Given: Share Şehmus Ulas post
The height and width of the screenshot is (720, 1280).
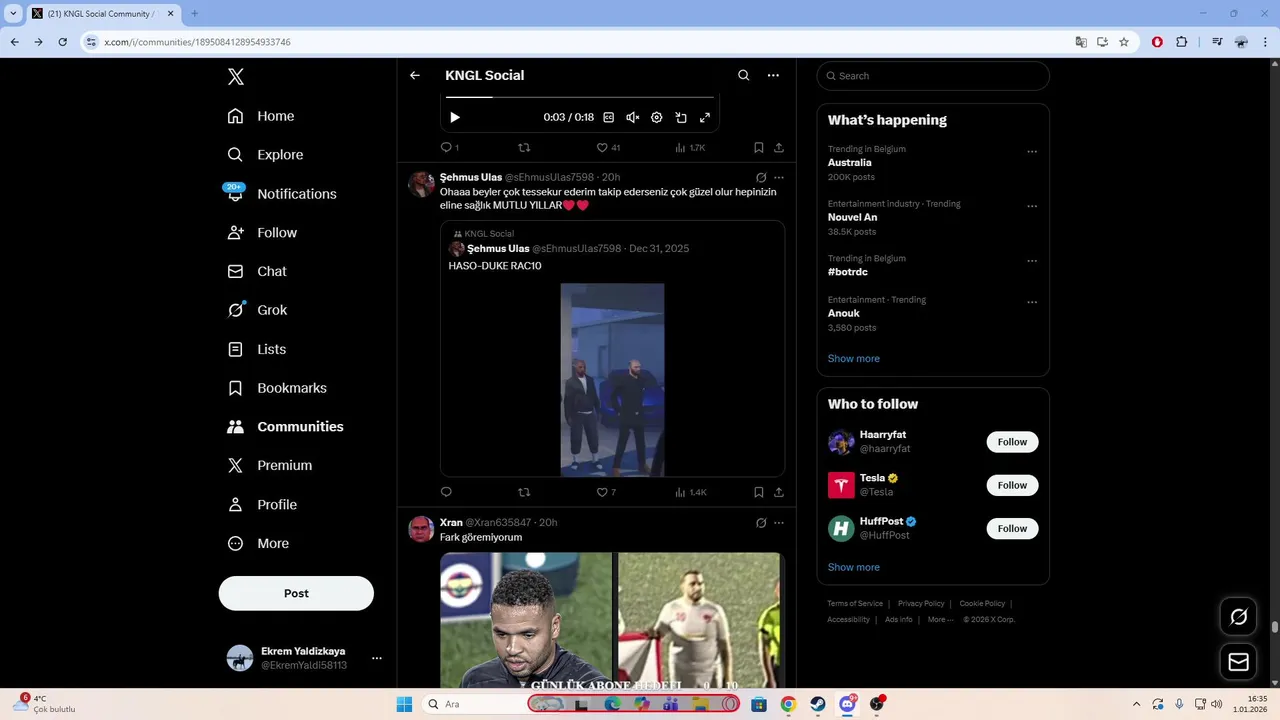Looking at the screenshot, I should point(779,492).
